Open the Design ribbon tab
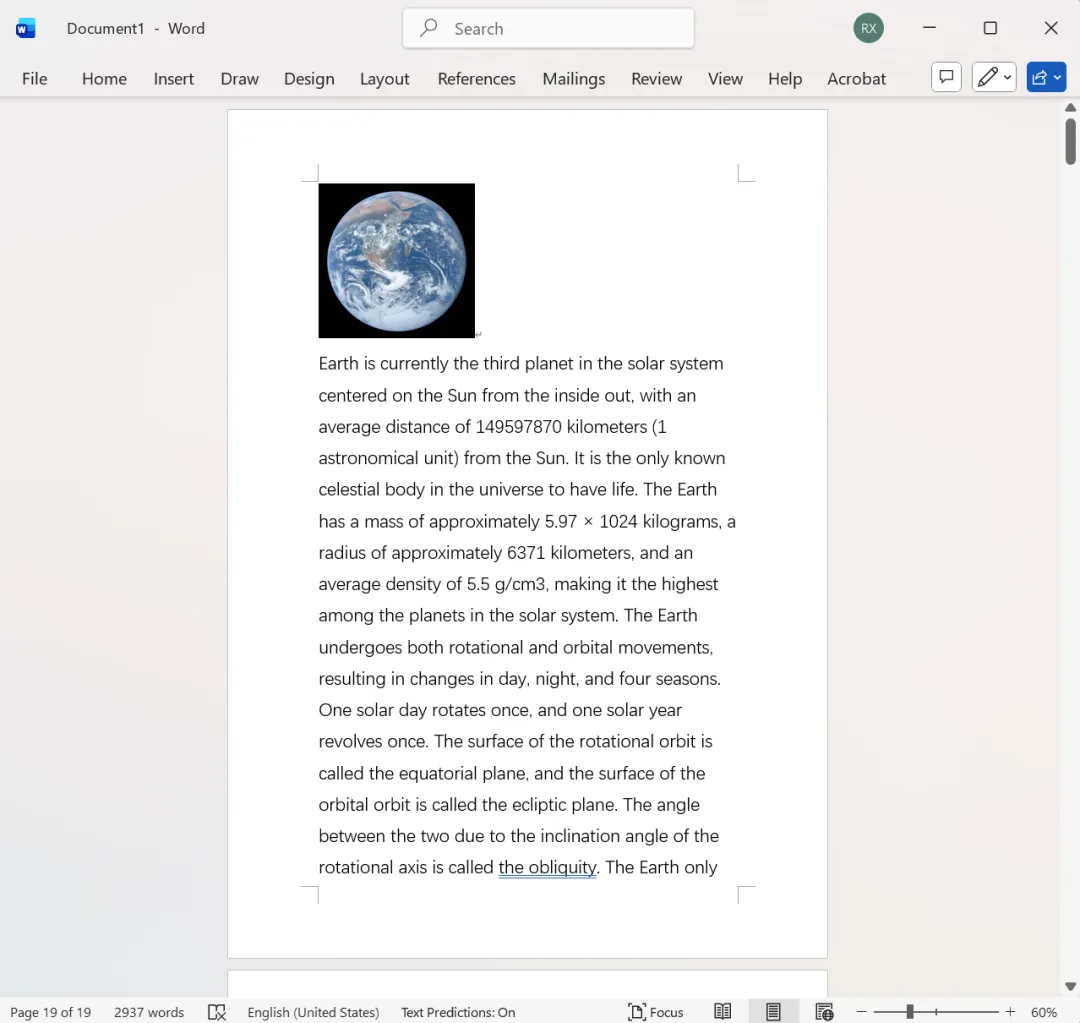Viewport: 1080px width, 1023px height. click(309, 79)
